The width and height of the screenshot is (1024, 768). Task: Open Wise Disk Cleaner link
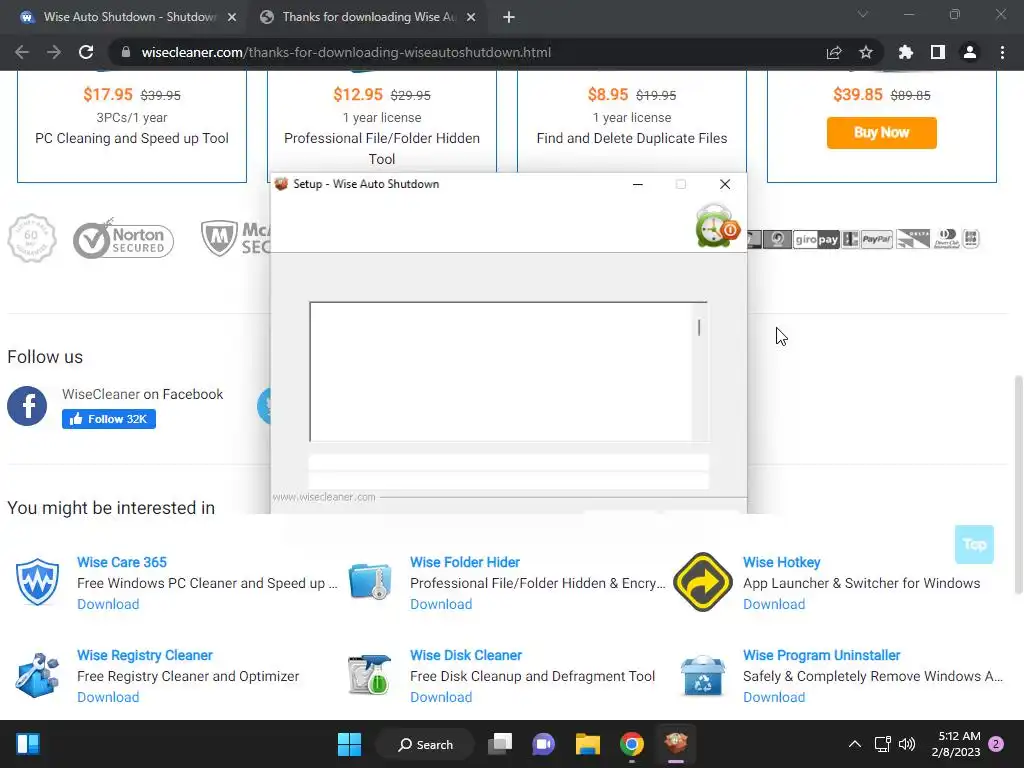coord(466,655)
